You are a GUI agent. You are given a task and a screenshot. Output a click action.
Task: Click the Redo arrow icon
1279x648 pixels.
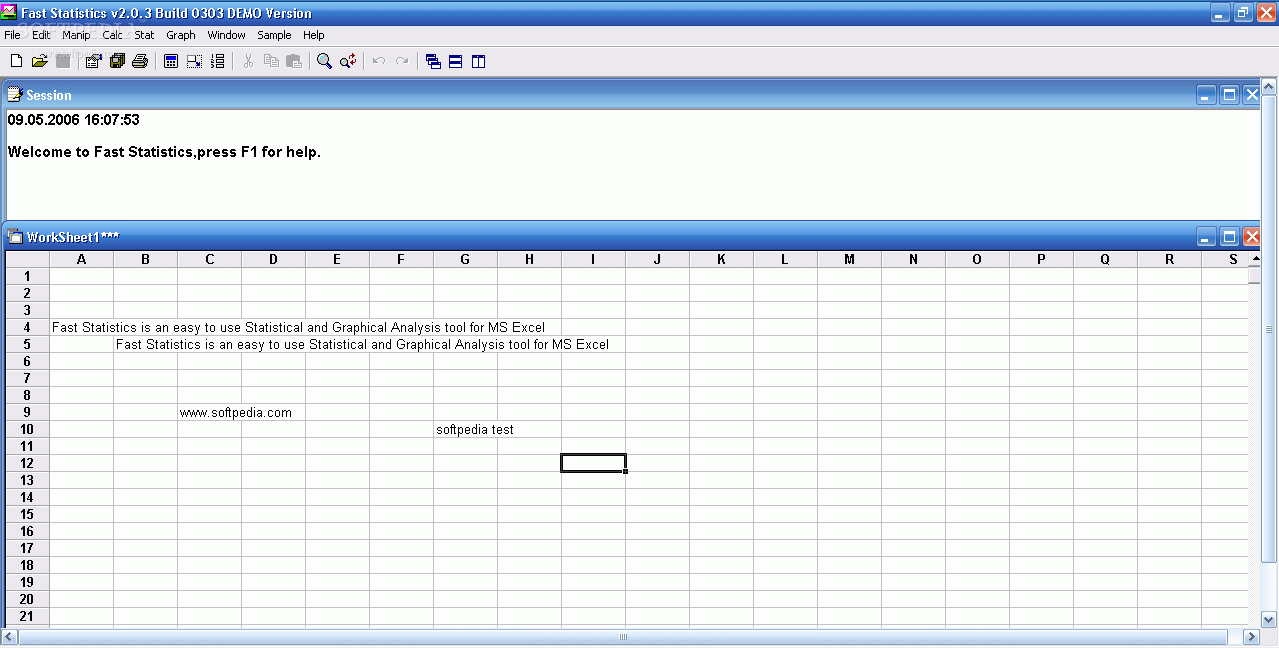[x=402, y=61]
